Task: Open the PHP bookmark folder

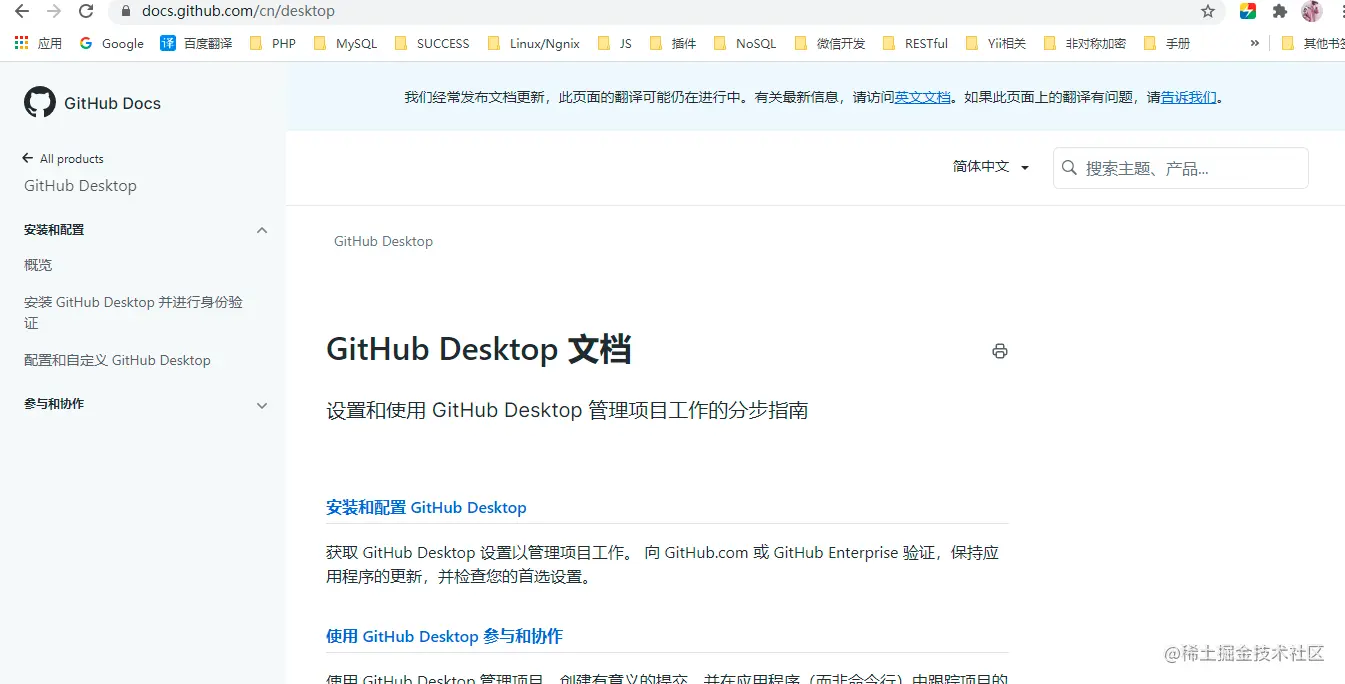Action: point(272,43)
